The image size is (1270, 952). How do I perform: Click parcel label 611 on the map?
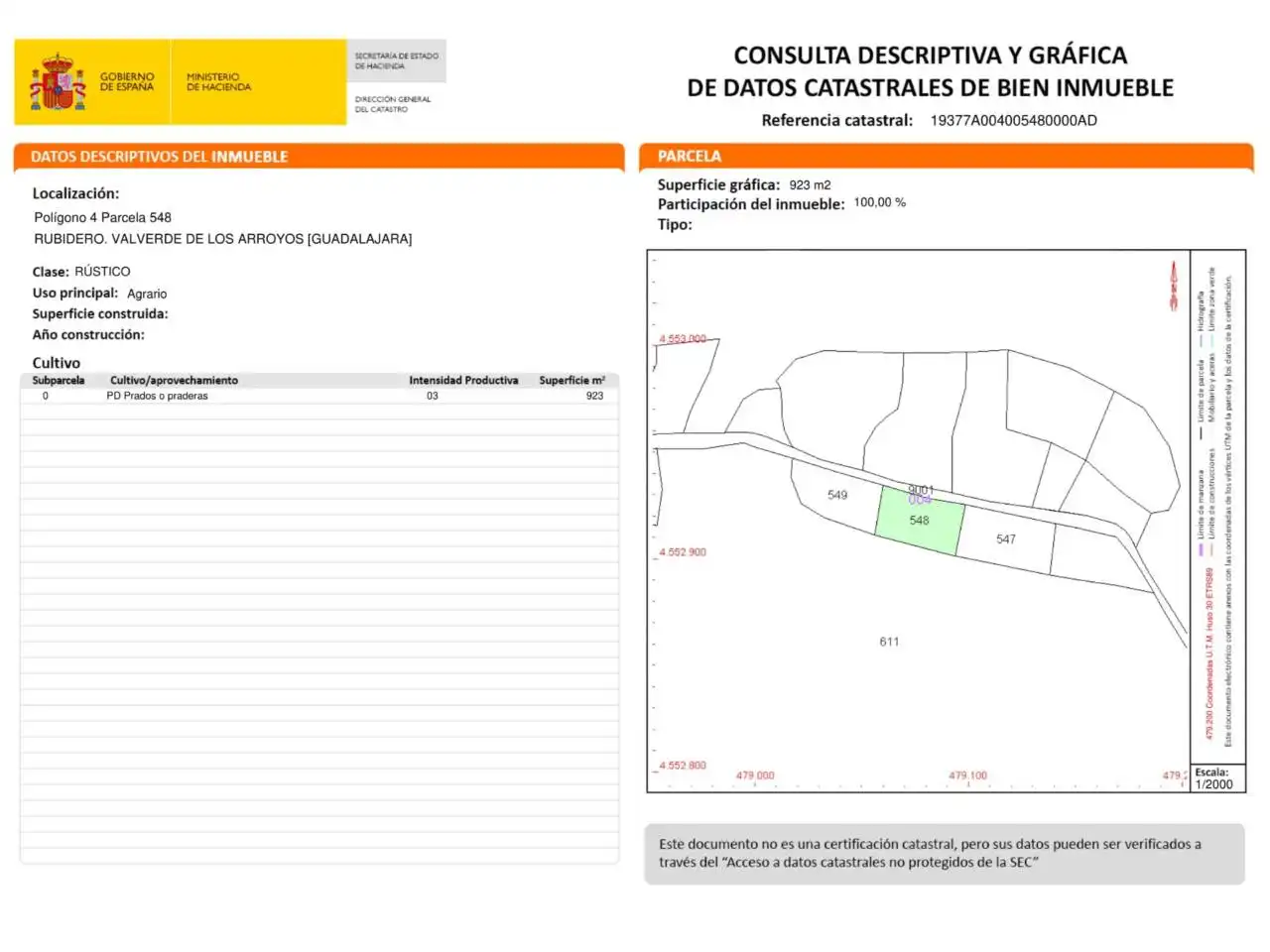pos(889,642)
